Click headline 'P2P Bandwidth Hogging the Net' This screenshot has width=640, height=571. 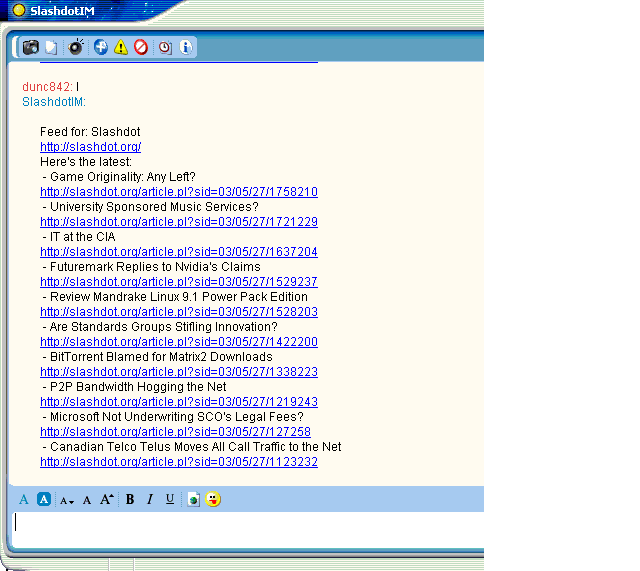coord(138,387)
